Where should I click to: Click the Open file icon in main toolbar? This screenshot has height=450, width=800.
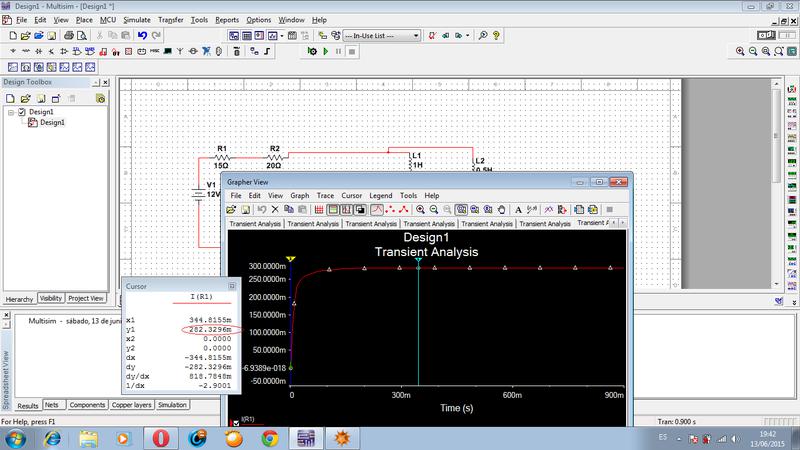24,35
